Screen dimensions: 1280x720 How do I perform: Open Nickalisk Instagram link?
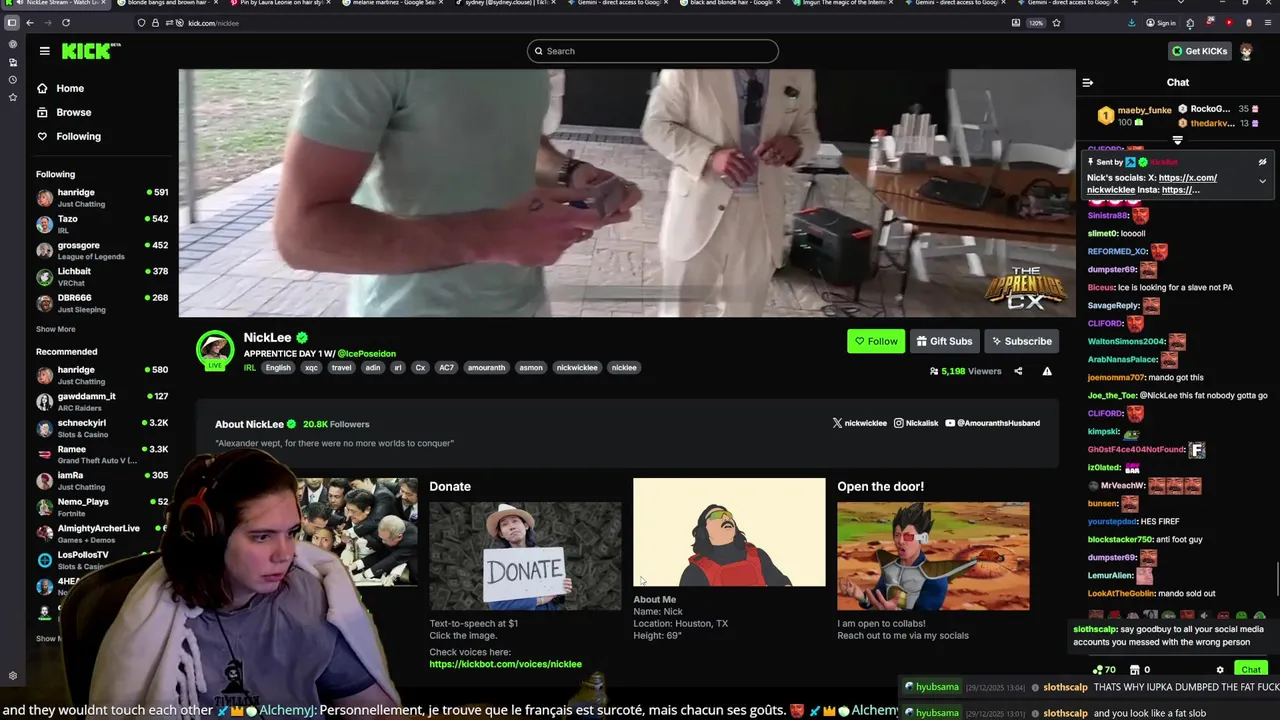tap(916, 423)
